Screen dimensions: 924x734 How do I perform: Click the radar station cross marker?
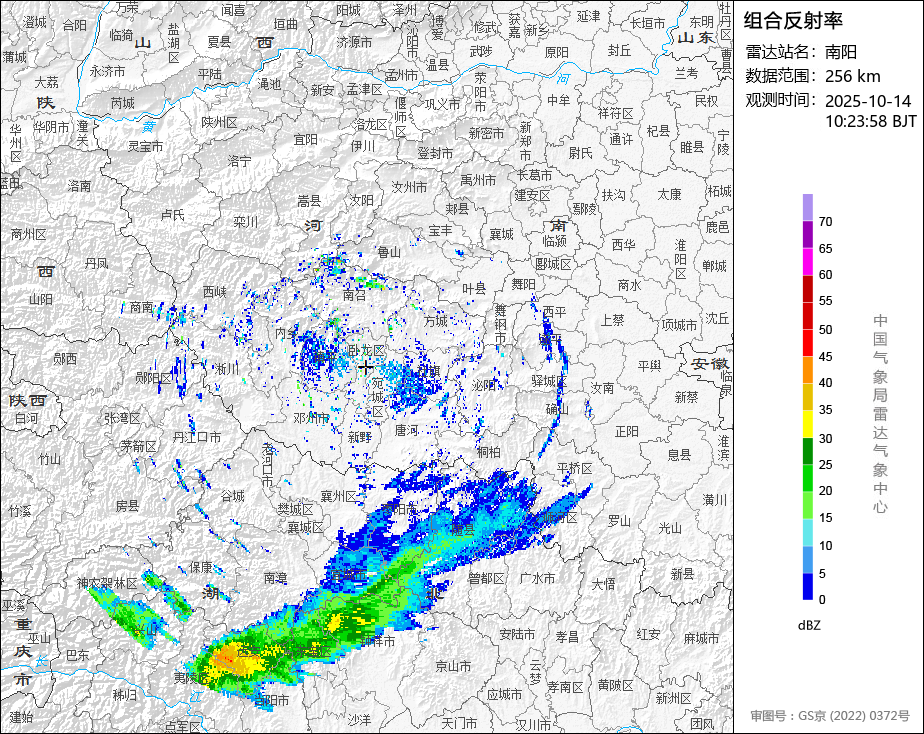[366, 368]
